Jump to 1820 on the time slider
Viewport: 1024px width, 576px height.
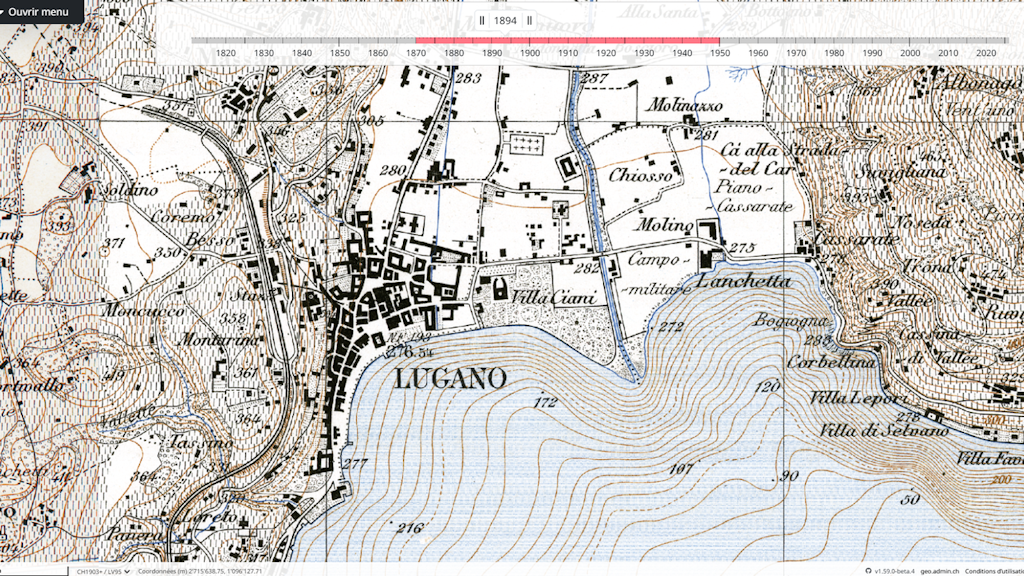(226, 41)
